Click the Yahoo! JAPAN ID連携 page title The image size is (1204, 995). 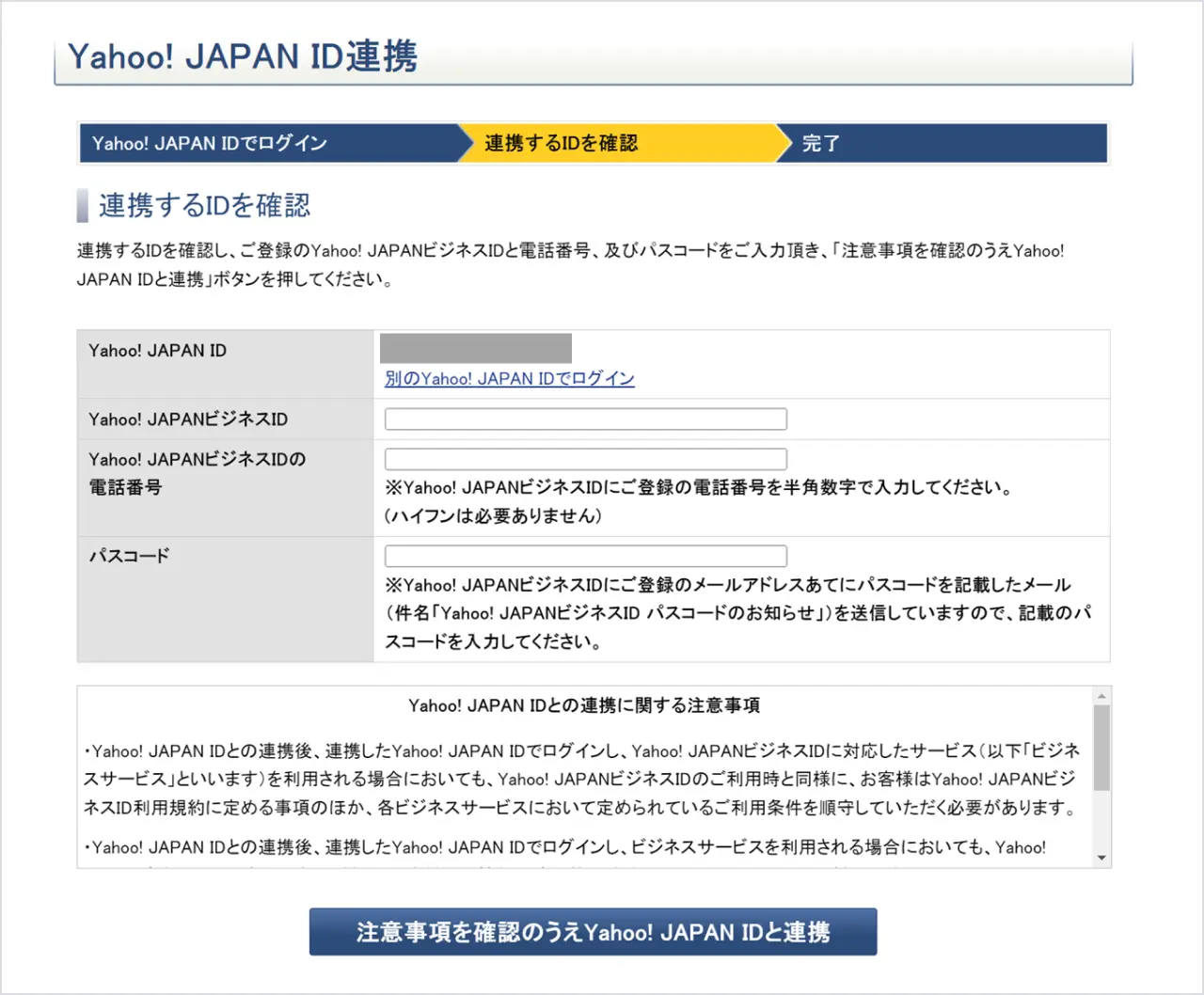[243, 56]
